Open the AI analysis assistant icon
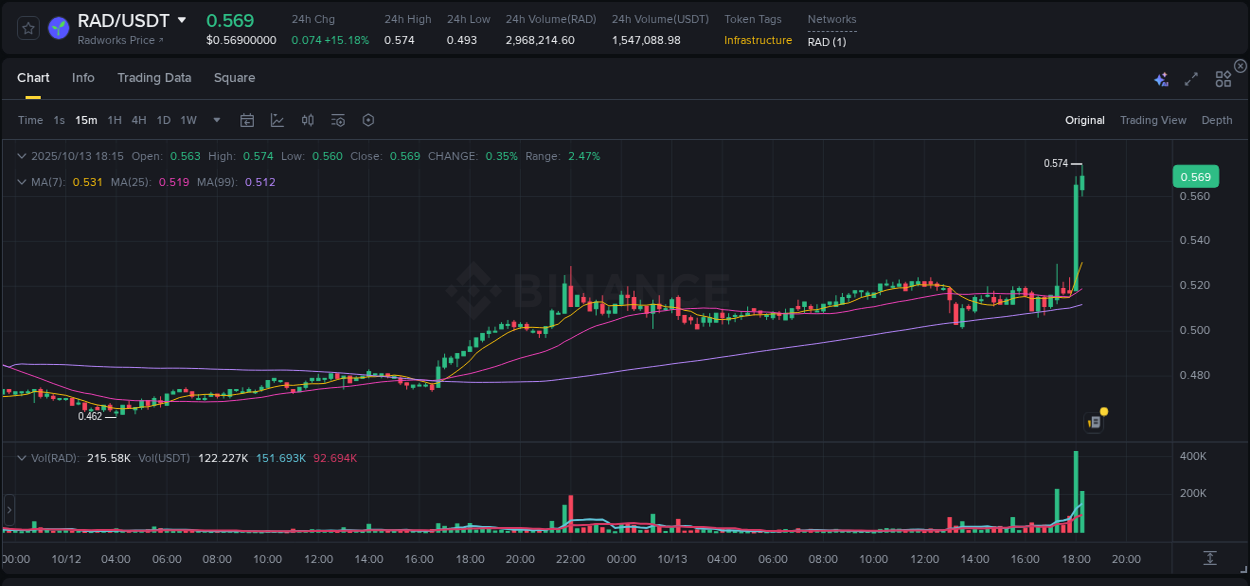 [1160, 78]
